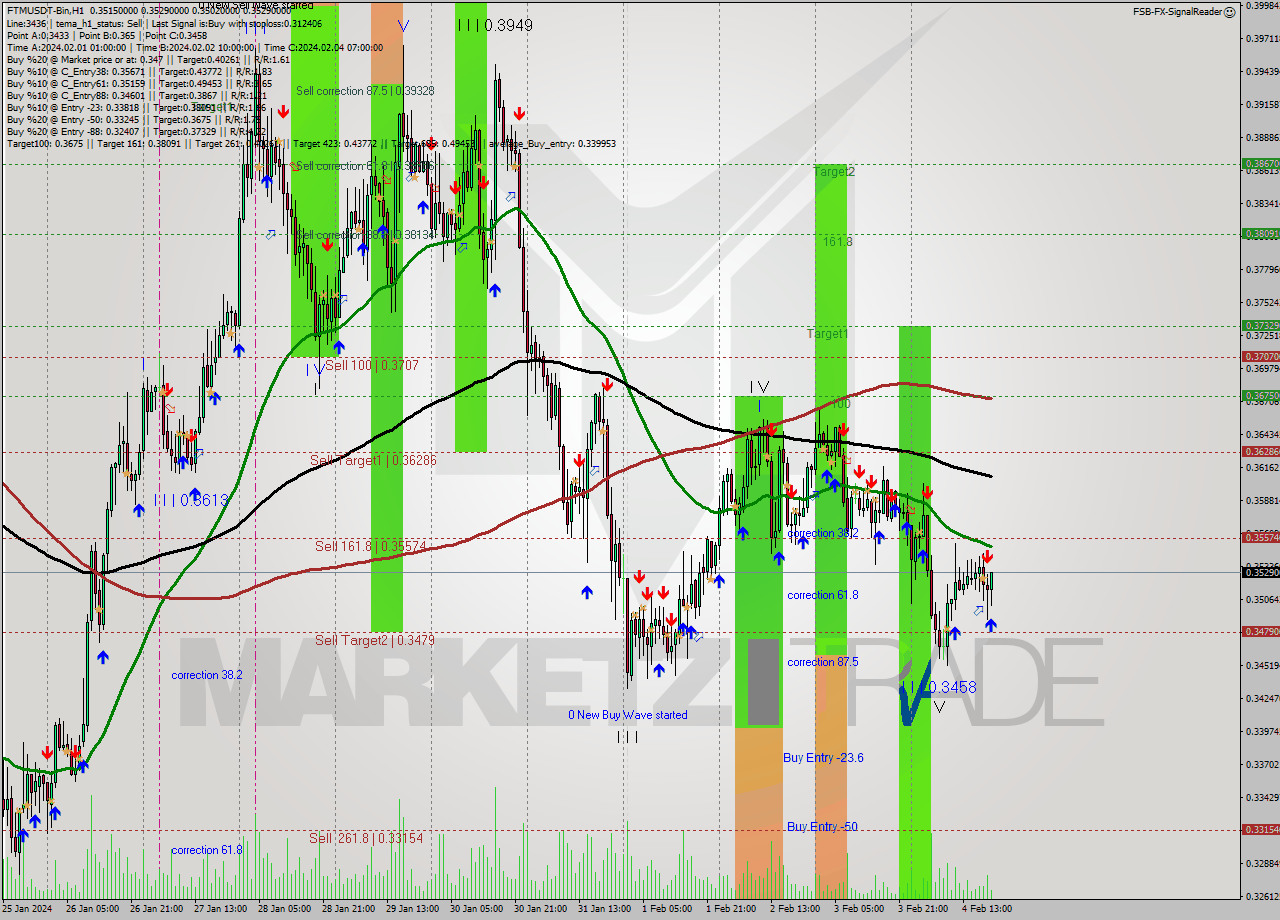This screenshot has width=1280, height=920.
Task: Click the 'Buy Entry -50' label
Action: point(822,827)
